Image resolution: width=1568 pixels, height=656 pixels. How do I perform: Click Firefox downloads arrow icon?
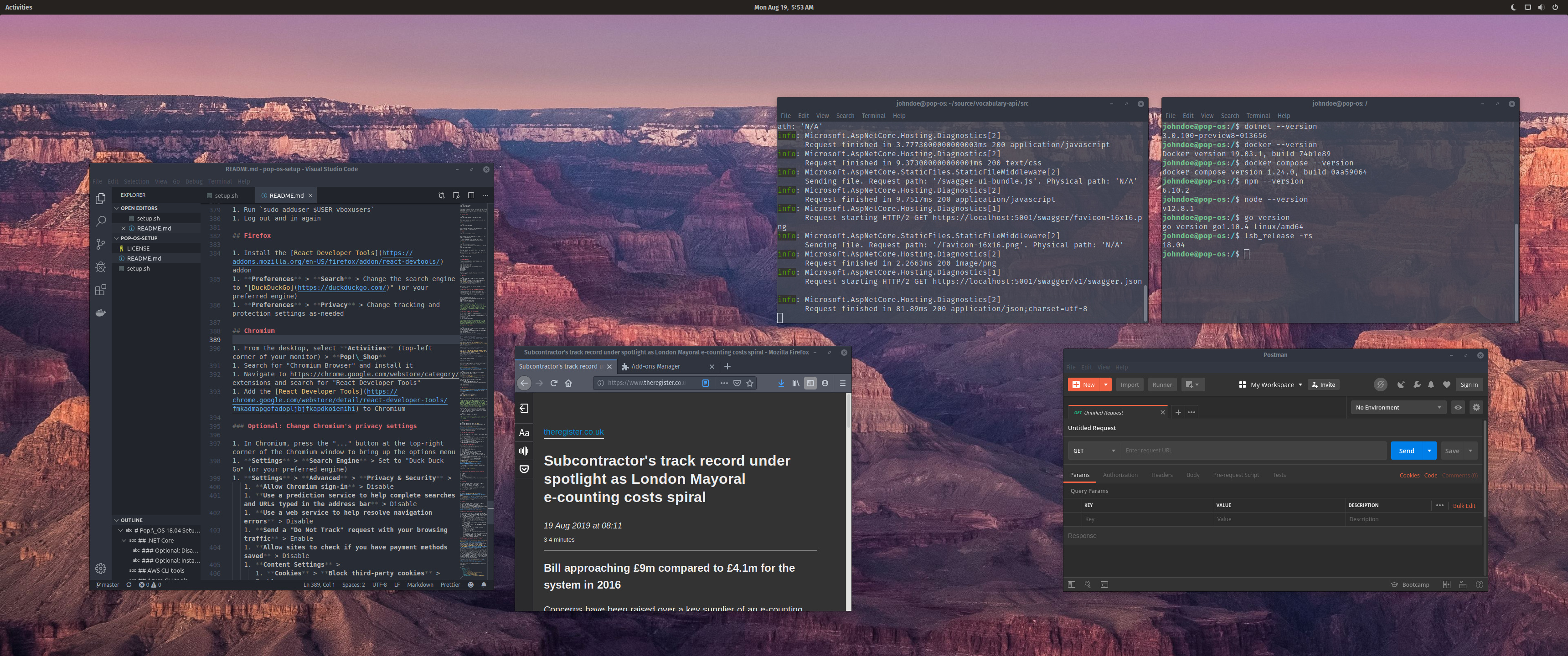click(780, 384)
